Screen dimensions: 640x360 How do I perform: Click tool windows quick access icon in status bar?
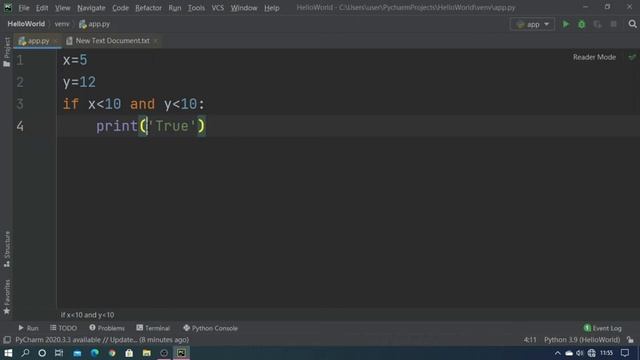pyautogui.click(x=7, y=340)
